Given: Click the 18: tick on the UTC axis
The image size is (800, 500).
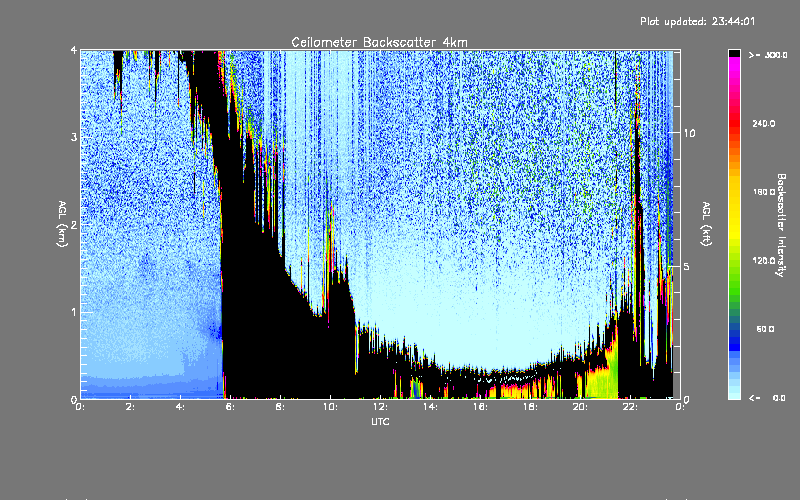Looking at the screenshot, I should click(x=530, y=407).
